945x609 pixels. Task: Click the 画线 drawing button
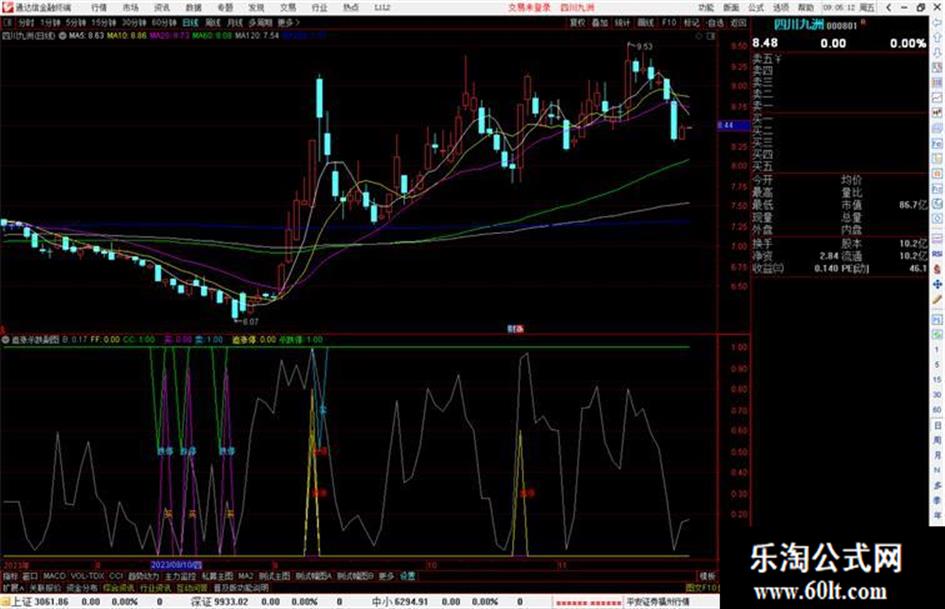[x=645, y=22]
